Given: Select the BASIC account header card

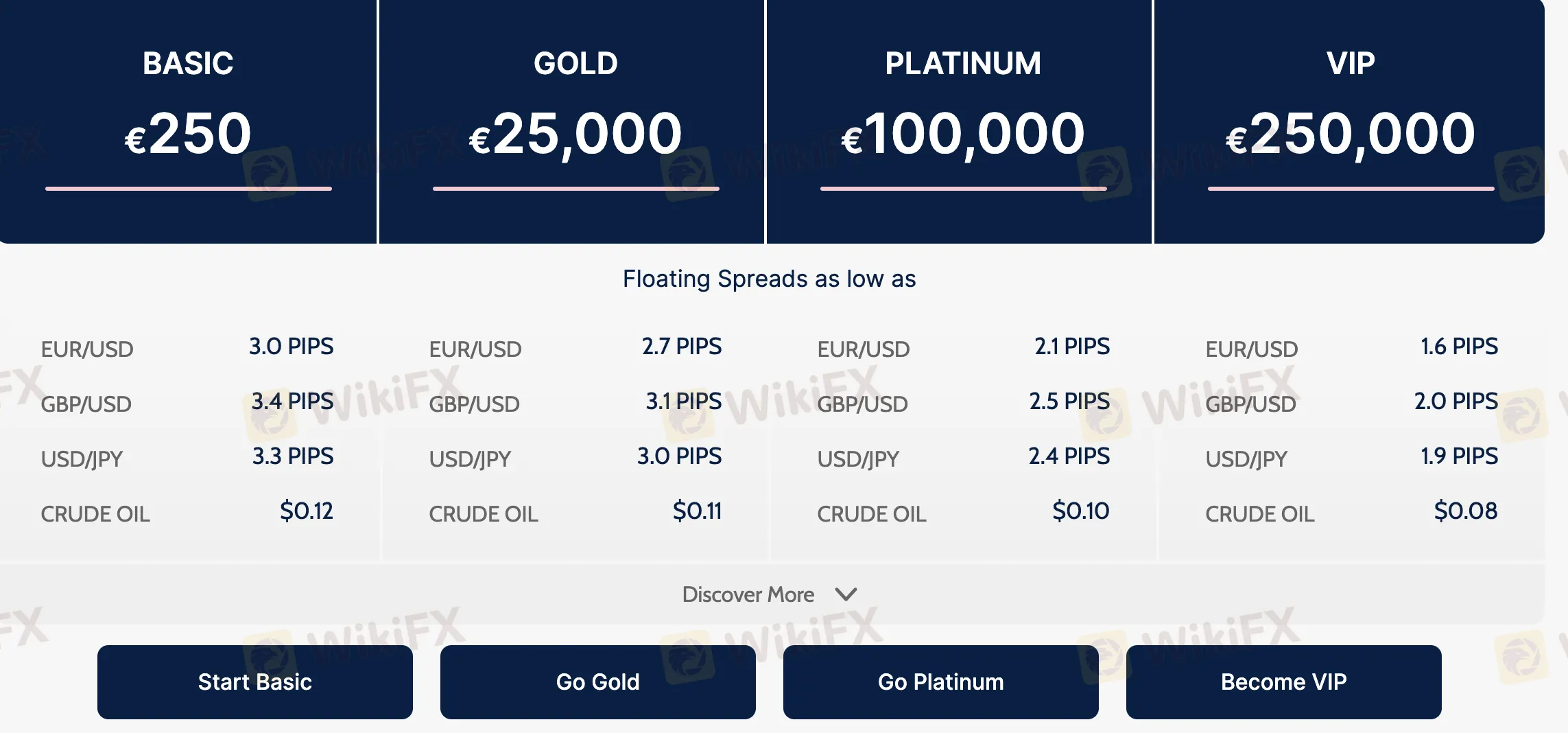Looking at the screenshot, I should tap(188, 121).
